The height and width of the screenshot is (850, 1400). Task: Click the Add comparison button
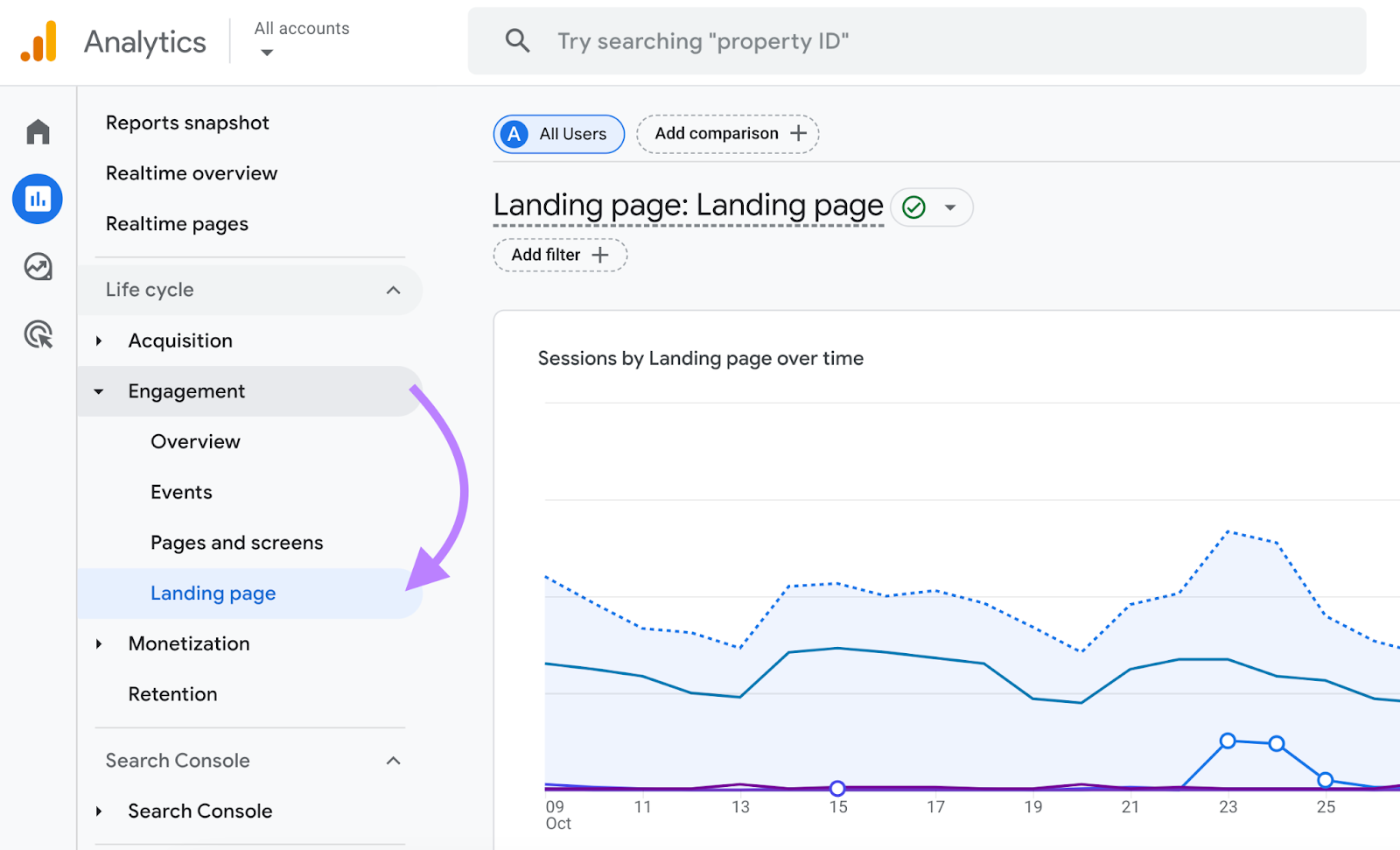pos(728,134)
